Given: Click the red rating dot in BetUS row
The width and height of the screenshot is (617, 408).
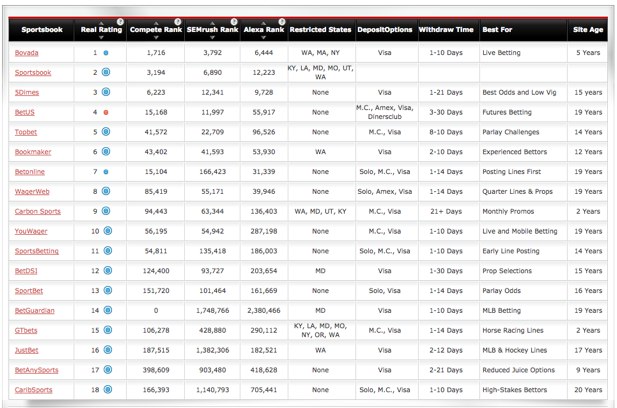Looking at the screenshot, I should (x=106, y=112).
